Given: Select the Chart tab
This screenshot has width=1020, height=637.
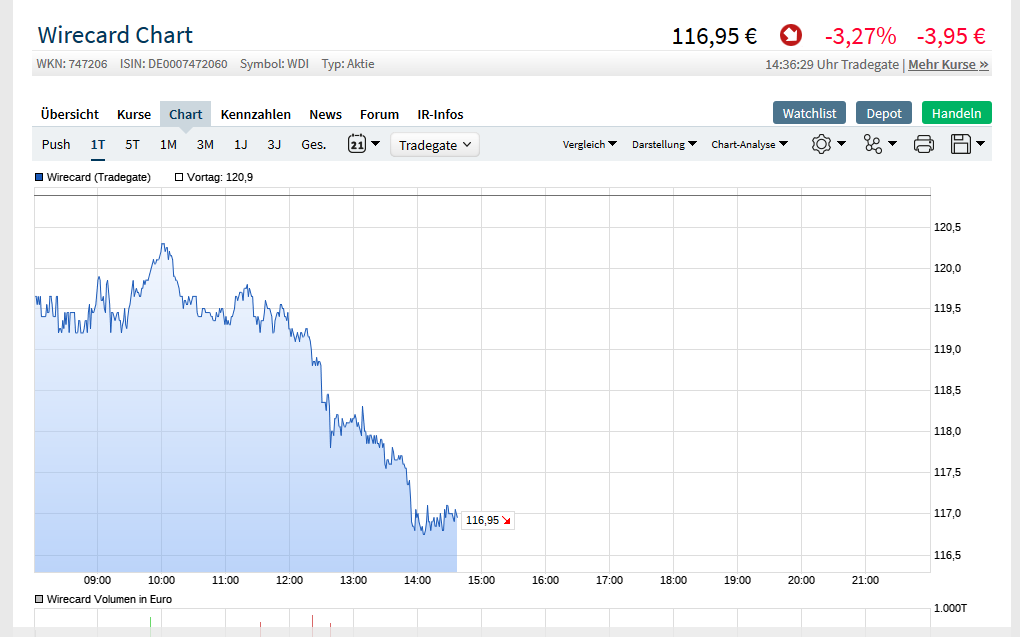Looking at the screenshot, I should tap(185, 115).
